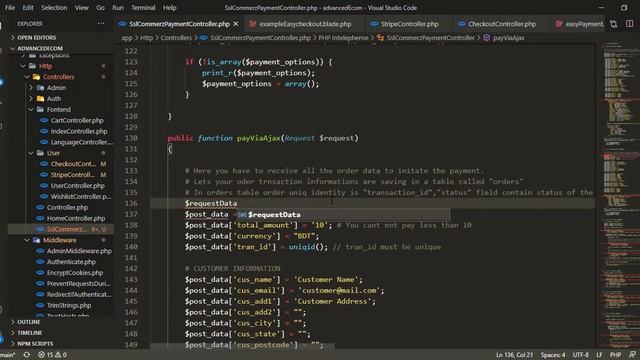
Task: Click Ln 136, Col 21 cursor position
Action: tap(514, 355)
